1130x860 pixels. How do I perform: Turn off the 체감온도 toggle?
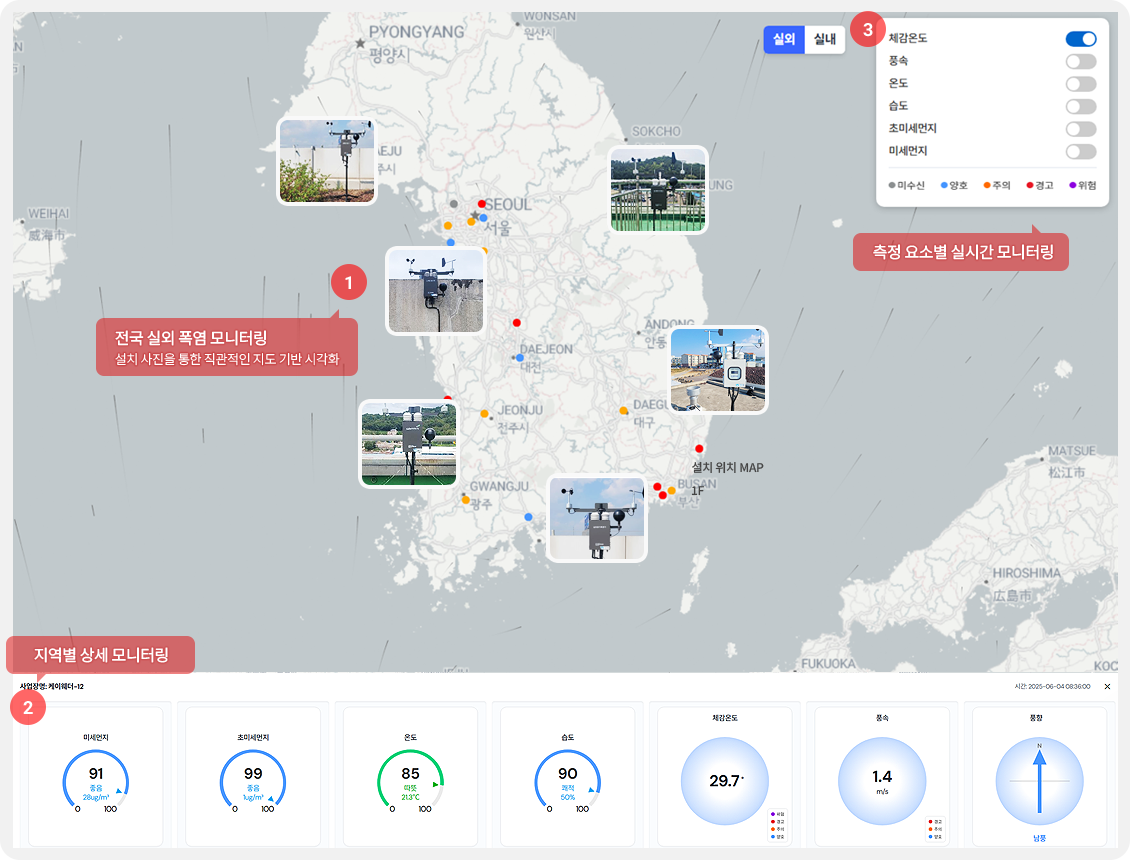tap(1080, 39)
